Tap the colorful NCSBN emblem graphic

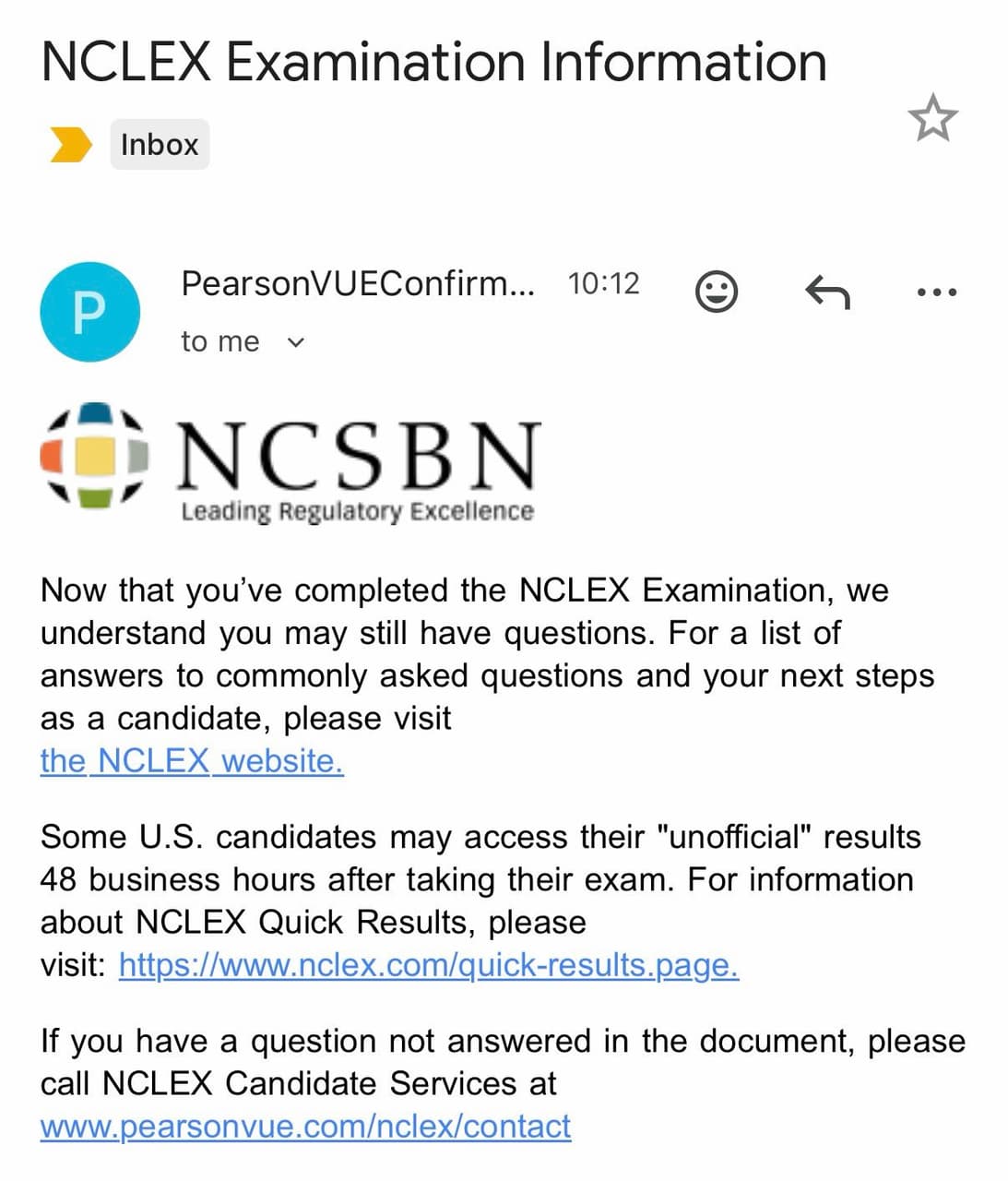point(93,455)
